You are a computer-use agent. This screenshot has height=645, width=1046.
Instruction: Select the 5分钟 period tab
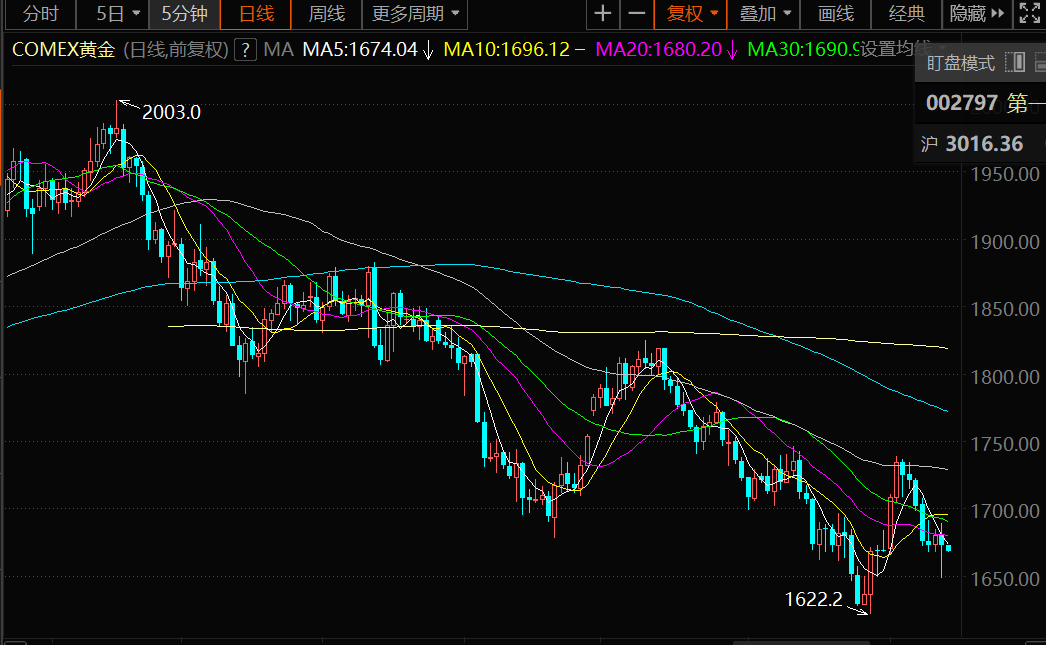(x=184, y=14)
